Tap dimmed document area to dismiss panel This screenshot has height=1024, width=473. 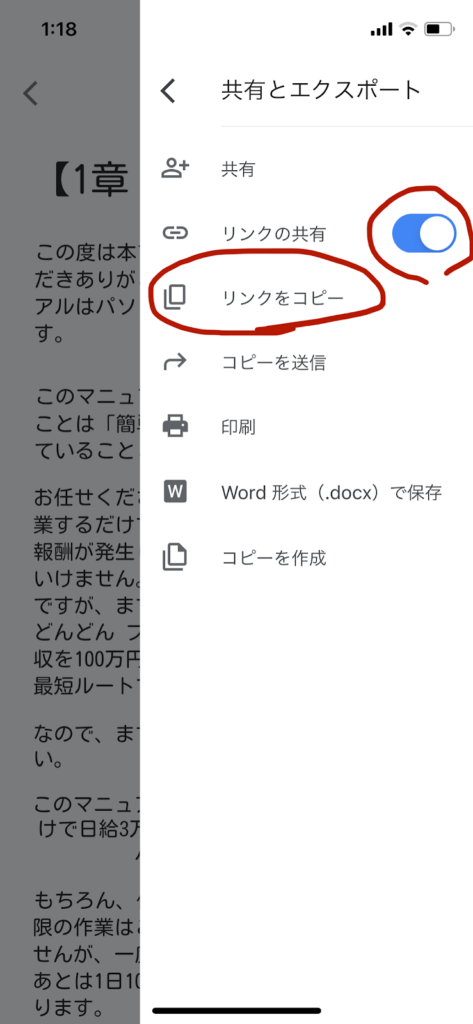click(70, 522)
